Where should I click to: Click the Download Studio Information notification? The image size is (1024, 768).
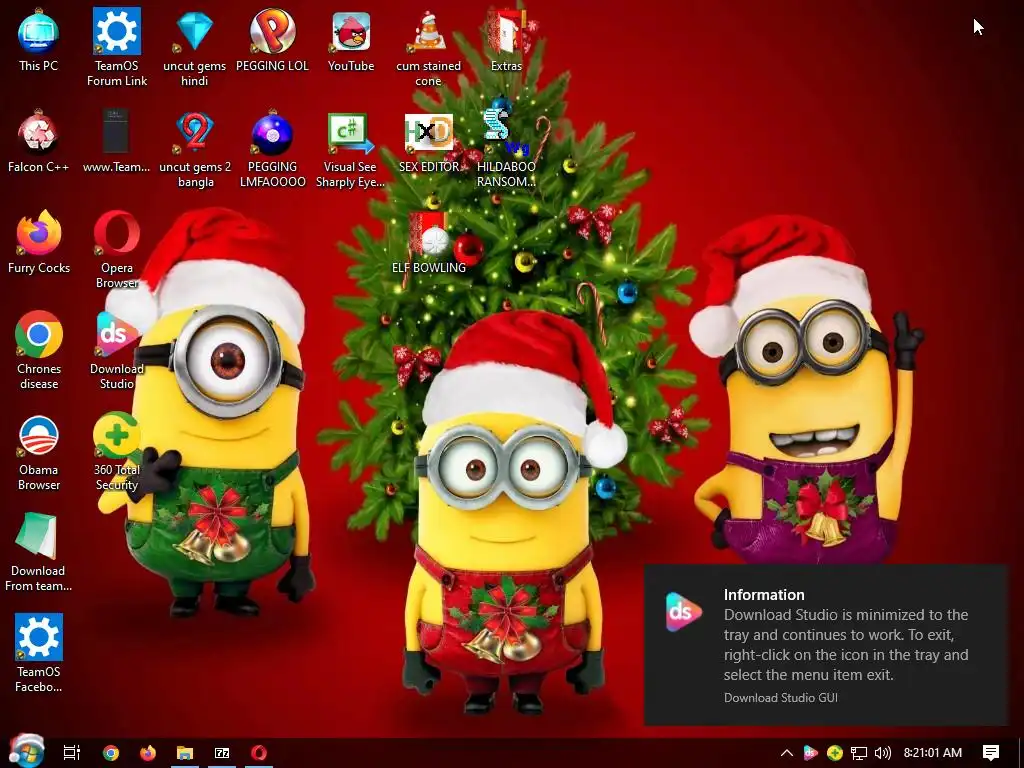coord(826,645)
